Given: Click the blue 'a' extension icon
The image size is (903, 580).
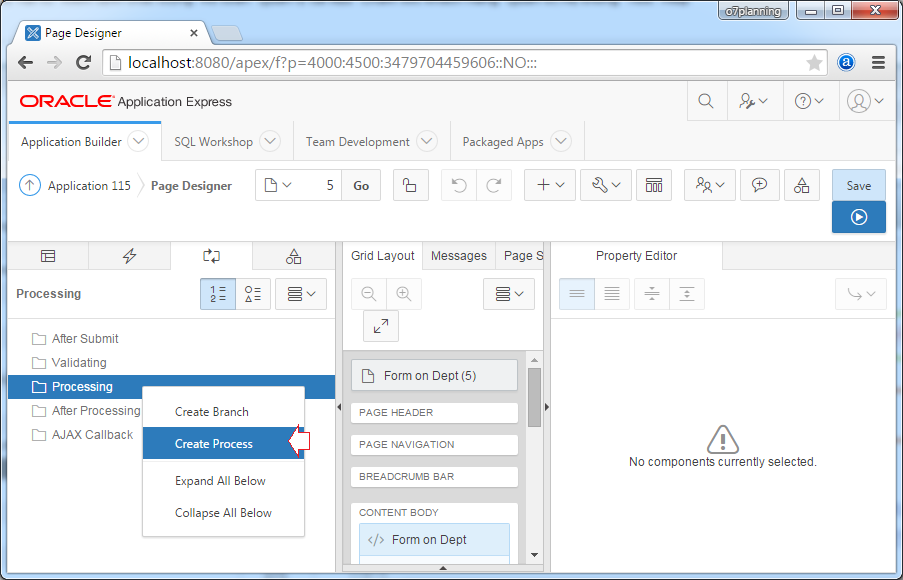Looking at the screenshot, I should pyautogui.click(x=846, y=62).
